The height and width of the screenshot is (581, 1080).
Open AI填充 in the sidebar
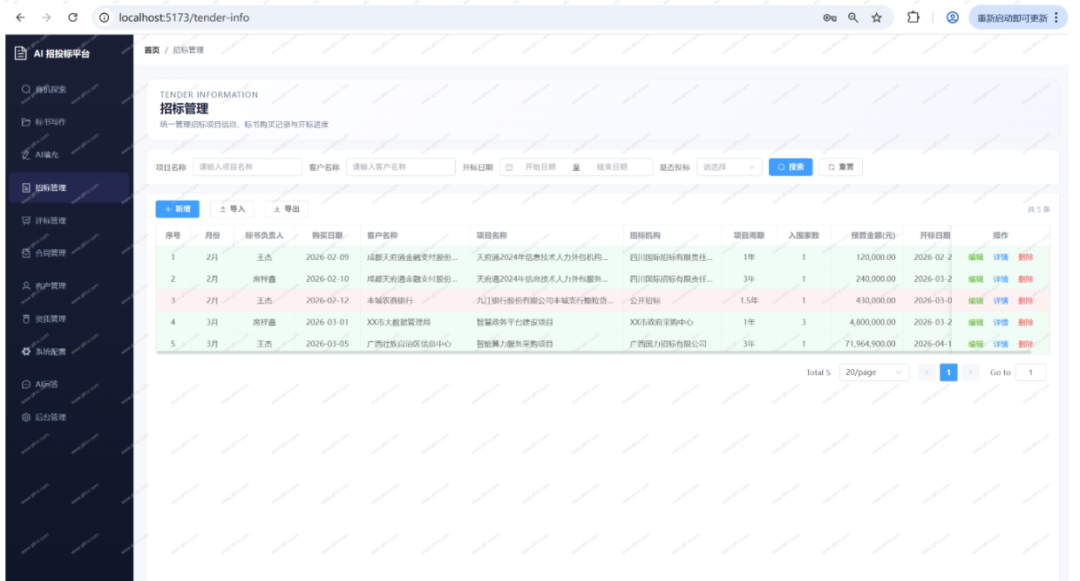[68, 155]
